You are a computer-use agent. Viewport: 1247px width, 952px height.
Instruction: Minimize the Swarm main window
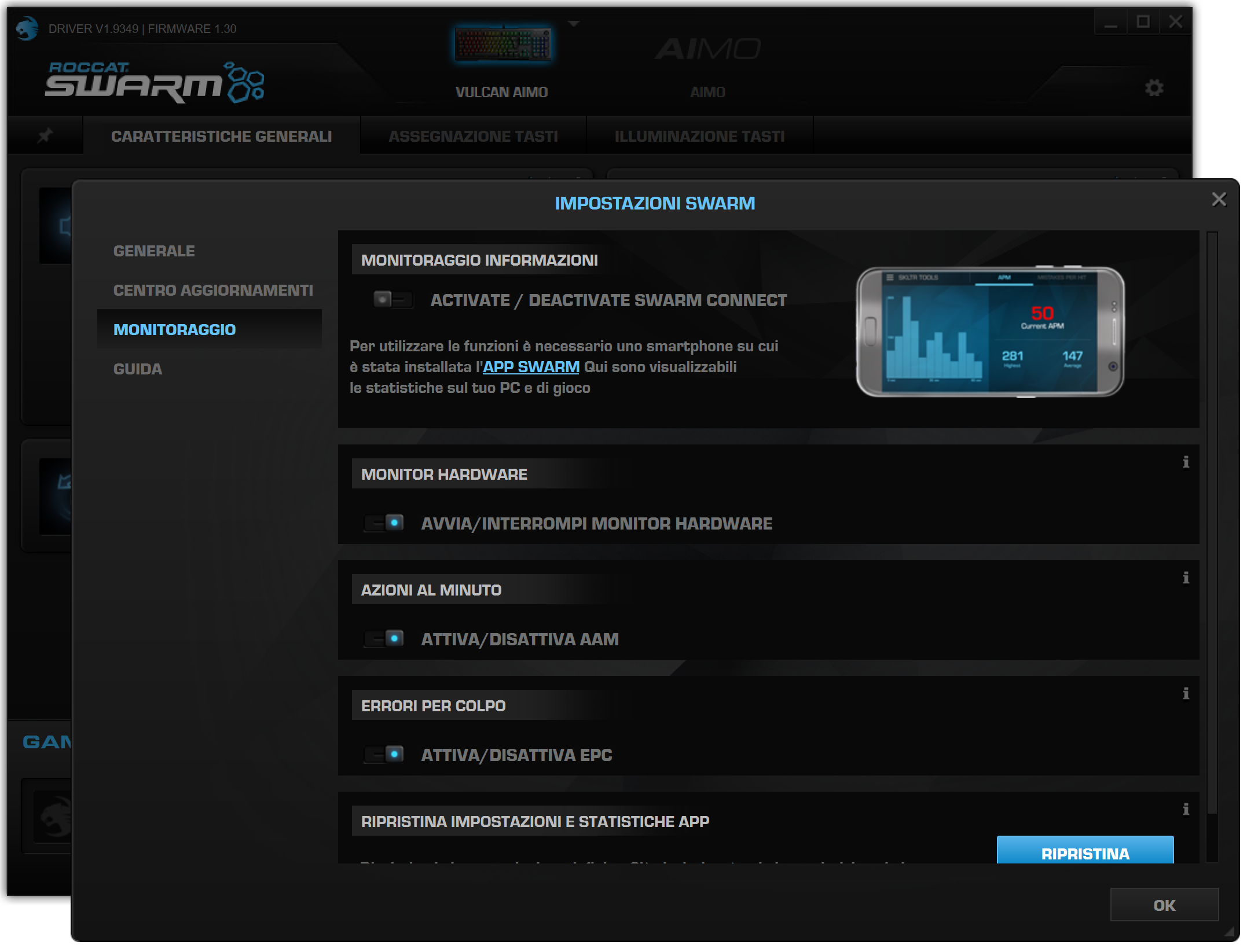tap(1110, 23)
